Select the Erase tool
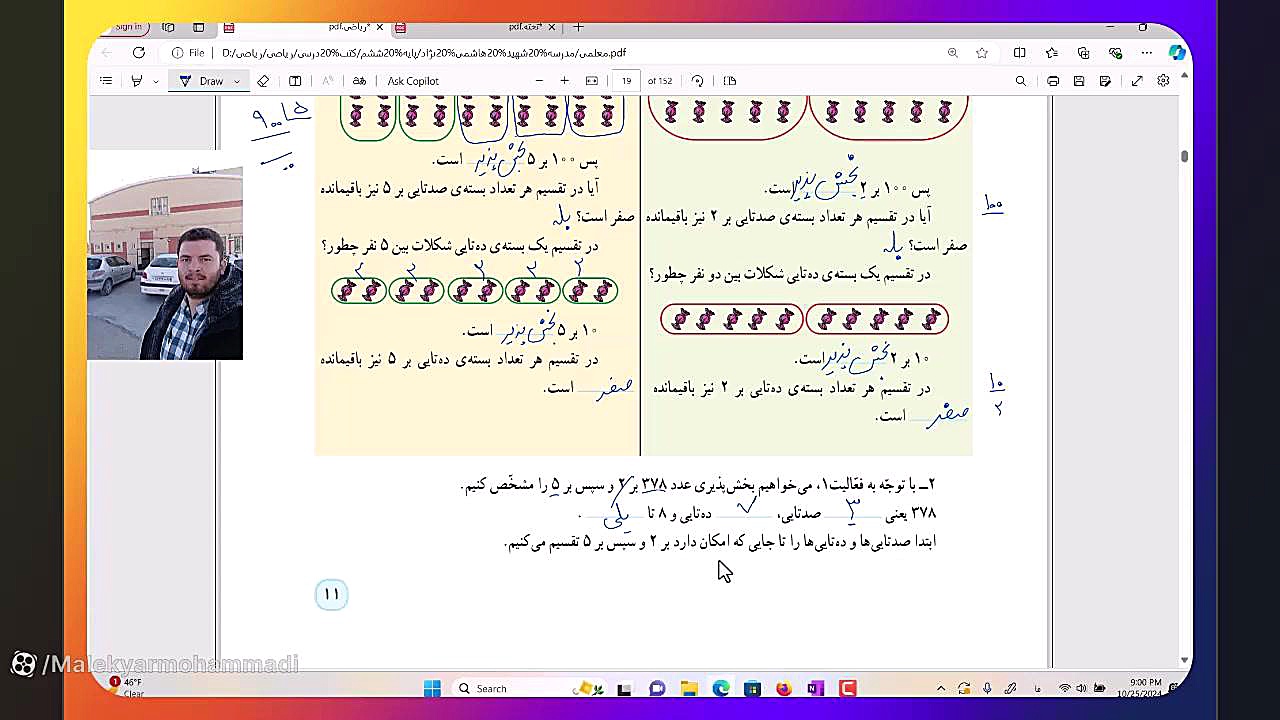The image size is (1280, 720). coord(263,81)
